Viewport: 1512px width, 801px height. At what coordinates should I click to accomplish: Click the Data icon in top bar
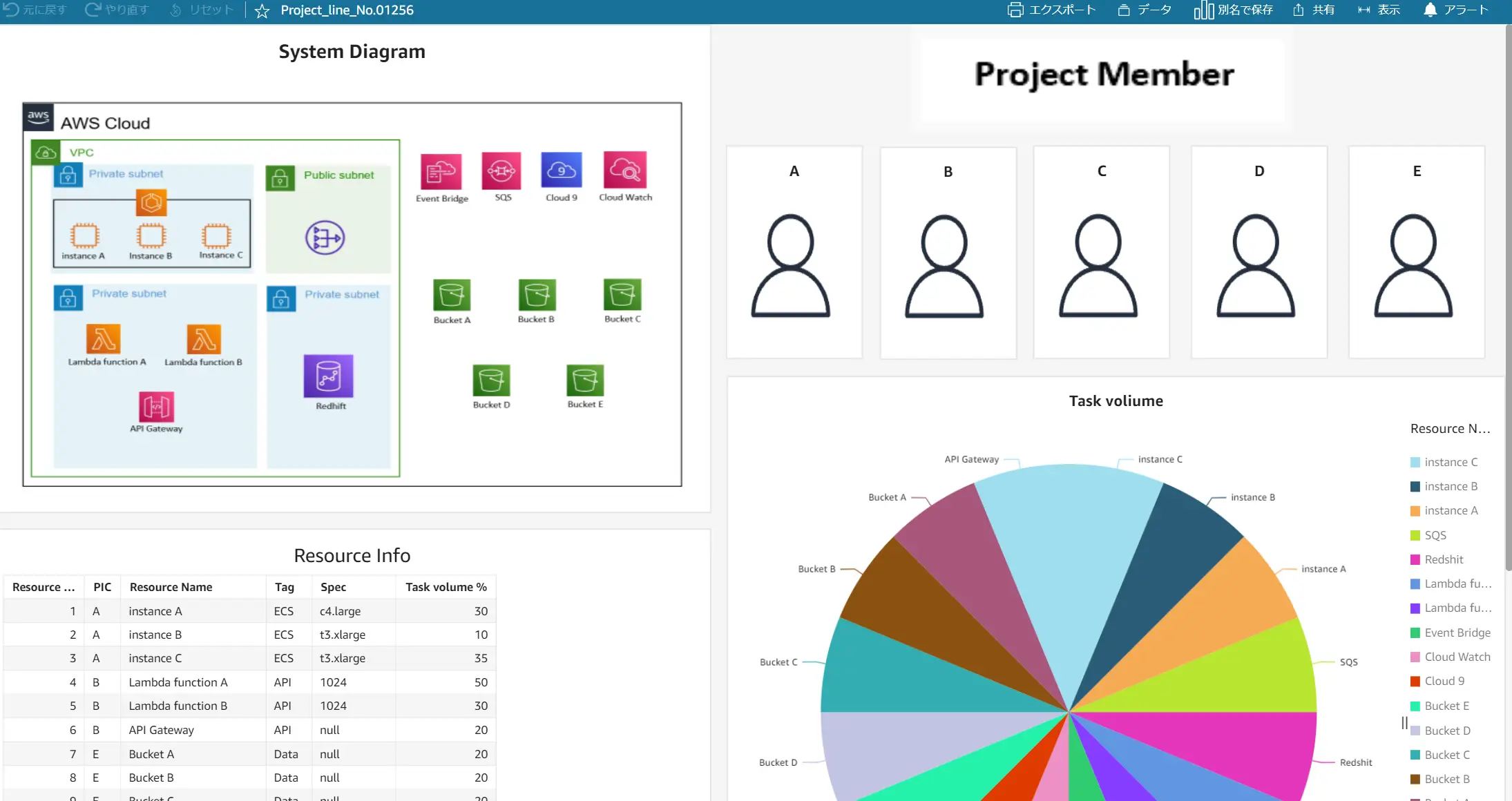1124,10
